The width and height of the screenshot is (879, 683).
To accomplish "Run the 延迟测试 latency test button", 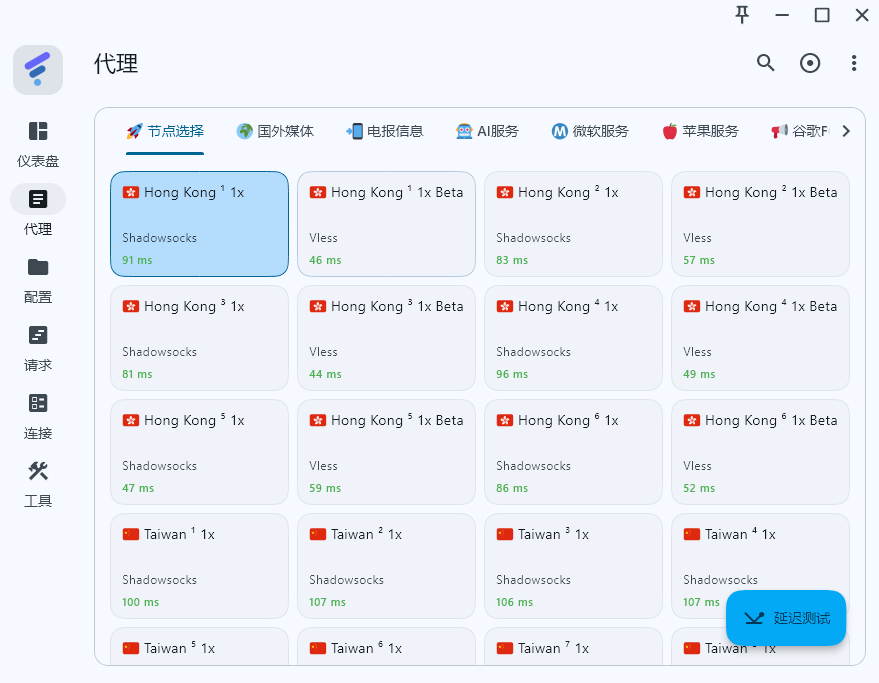I will pyautogui.click(x=786, y=618).
